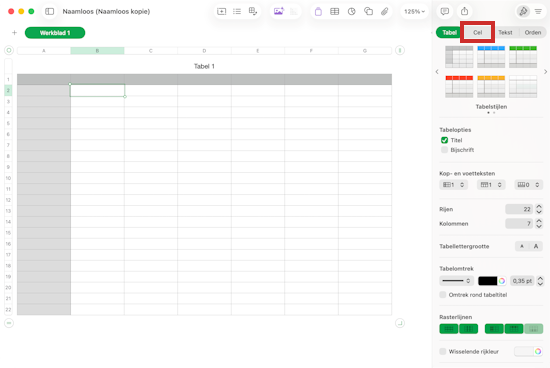
Task: Choose the green header table style
Action: tap(523, 56)
